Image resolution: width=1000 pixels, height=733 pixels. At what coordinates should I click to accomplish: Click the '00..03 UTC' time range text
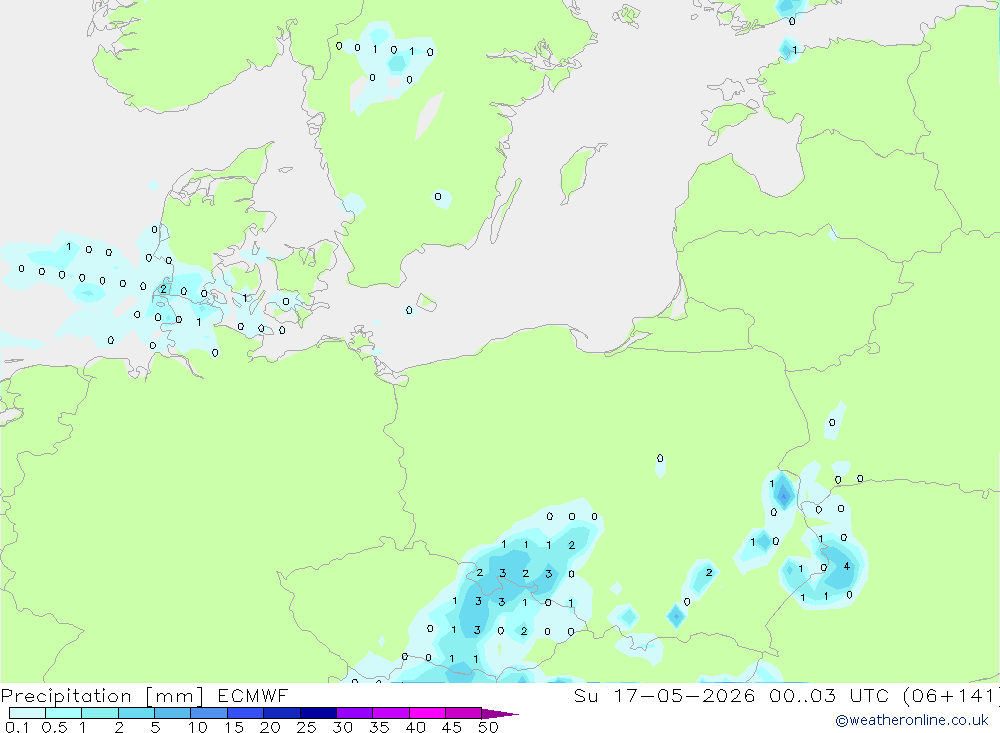click(x=828, y=695)
